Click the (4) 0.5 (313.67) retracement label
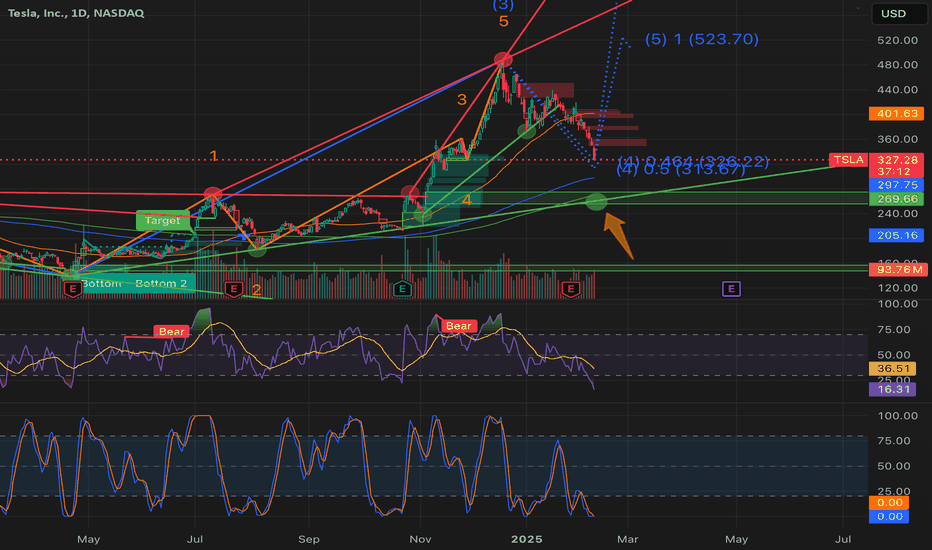The width and height of the screenshot is (932, 550). [680, 170]
